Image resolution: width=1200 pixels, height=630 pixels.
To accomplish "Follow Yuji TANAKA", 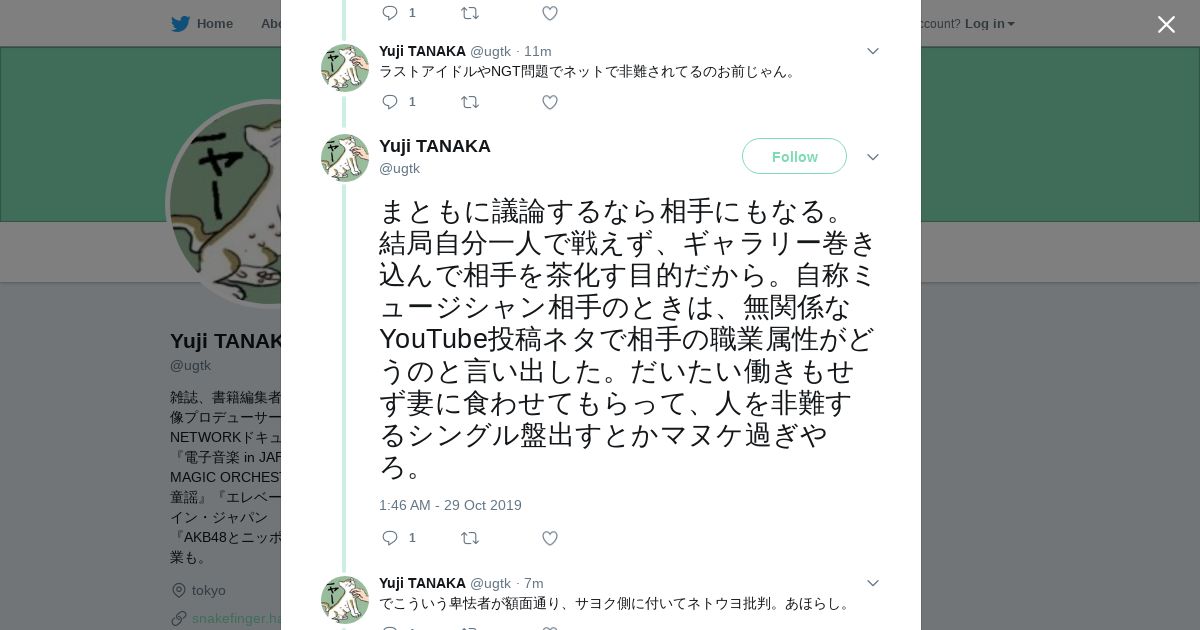I will point(794,156).
